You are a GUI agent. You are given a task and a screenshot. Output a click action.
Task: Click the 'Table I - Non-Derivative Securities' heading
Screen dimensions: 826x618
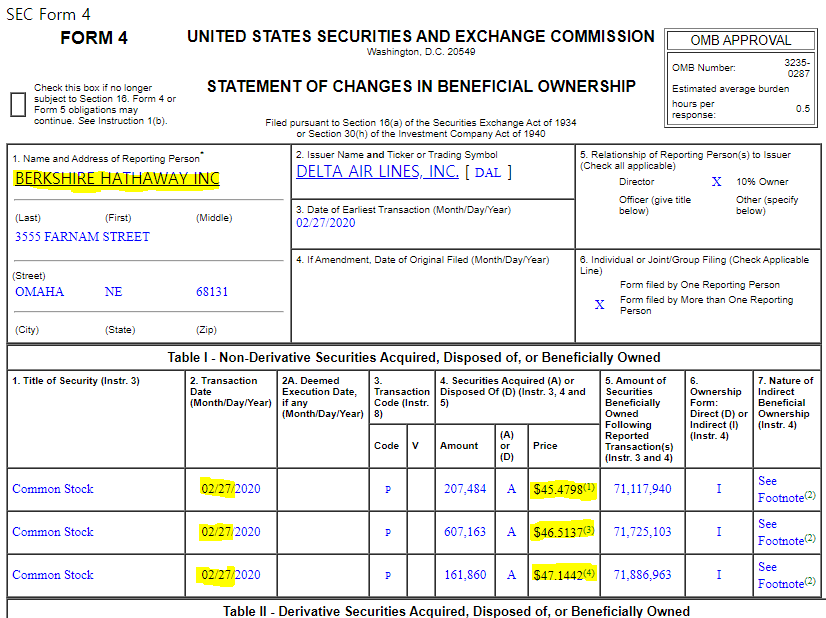[x=414, y=358]
